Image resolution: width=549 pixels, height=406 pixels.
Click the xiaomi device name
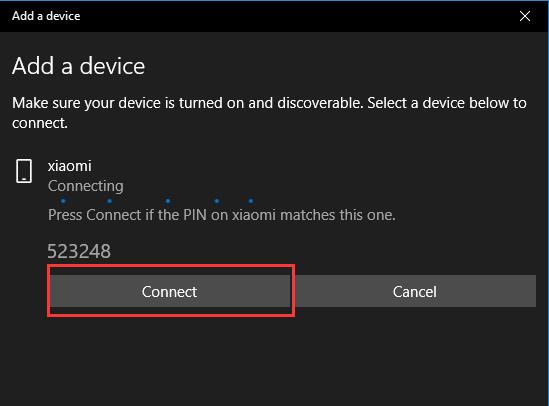tap(70, 166)
